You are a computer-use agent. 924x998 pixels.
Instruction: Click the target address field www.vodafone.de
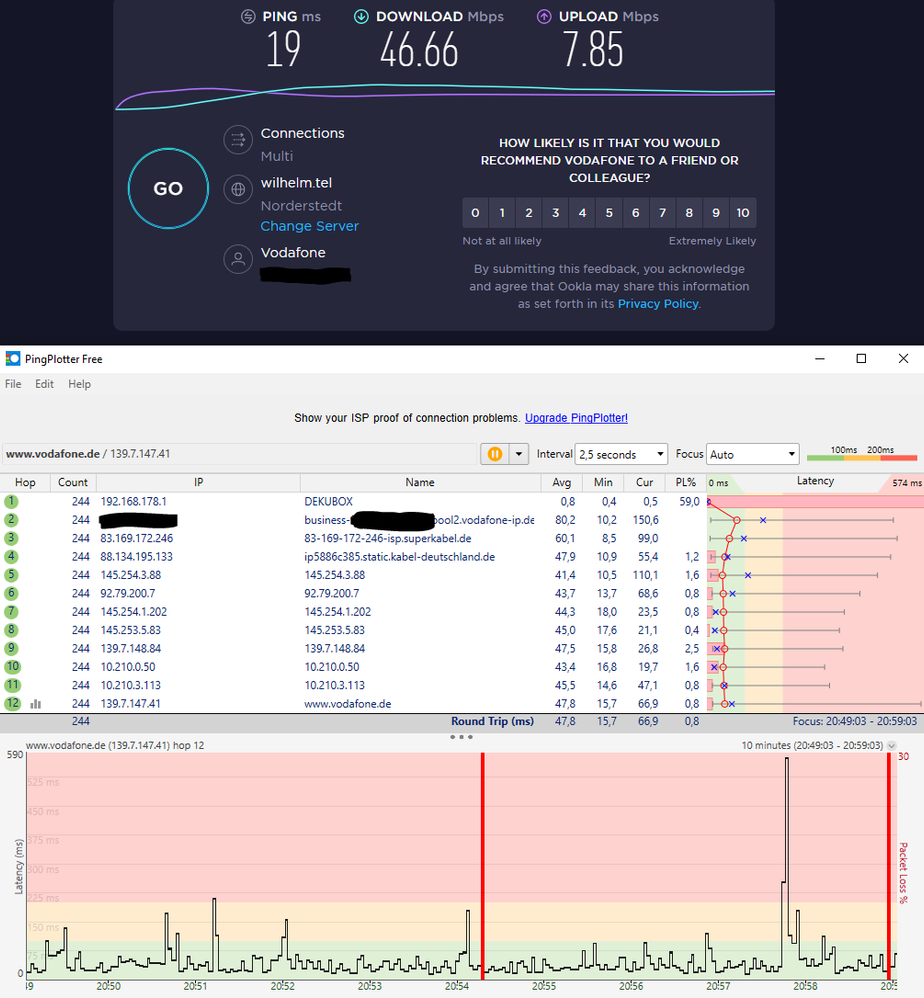click(239, 454)
